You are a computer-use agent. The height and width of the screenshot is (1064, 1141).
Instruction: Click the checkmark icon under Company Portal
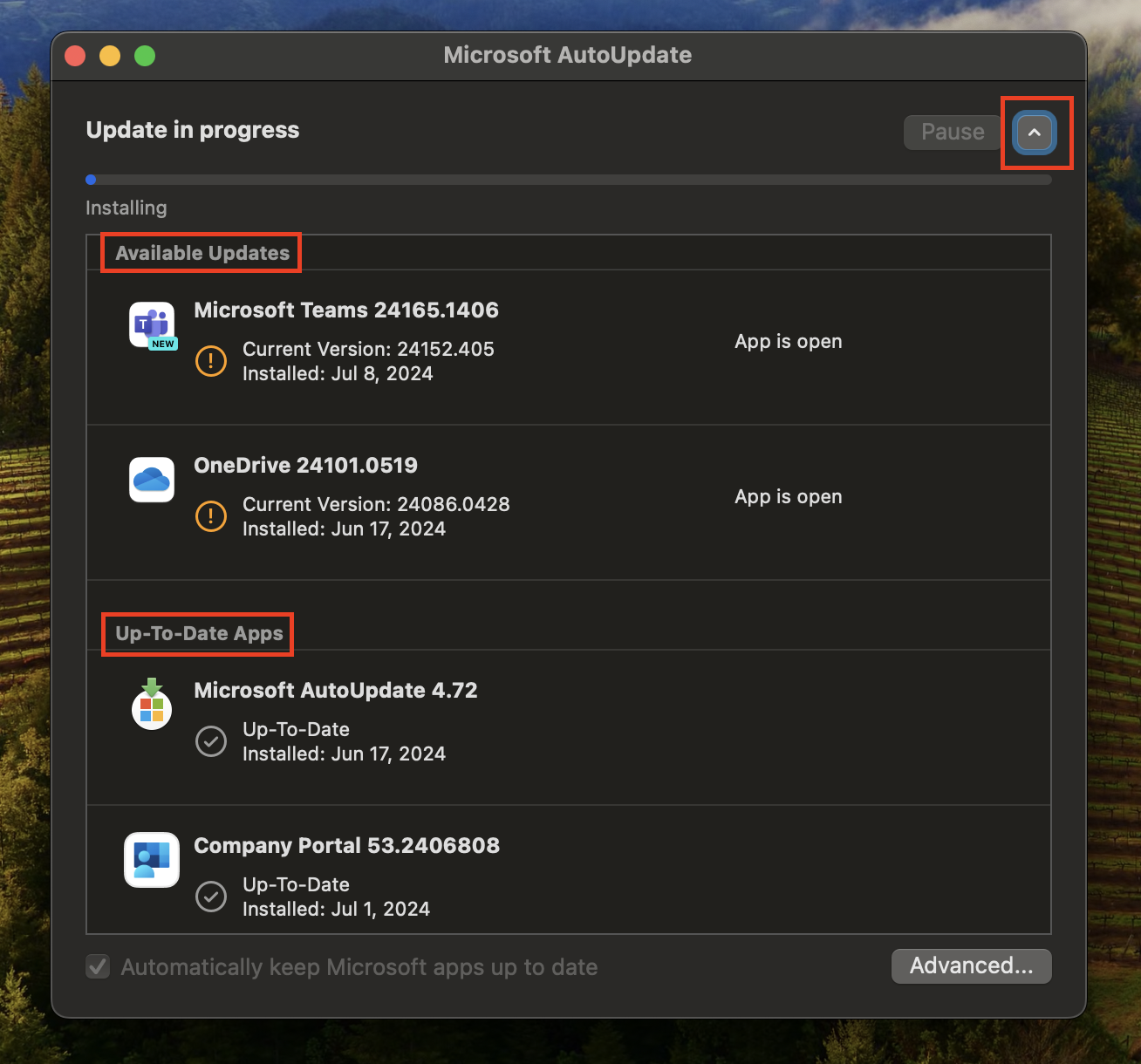click(x=211, y=897)
